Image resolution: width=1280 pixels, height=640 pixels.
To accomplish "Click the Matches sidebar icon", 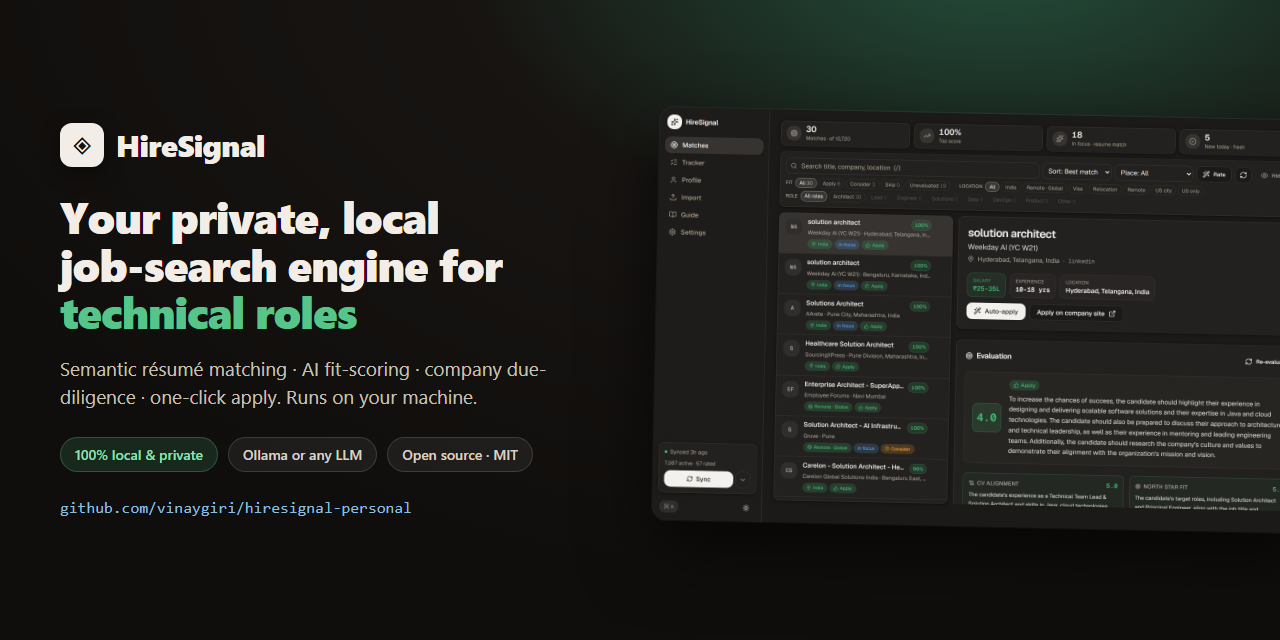I will (x=673, y=145).
